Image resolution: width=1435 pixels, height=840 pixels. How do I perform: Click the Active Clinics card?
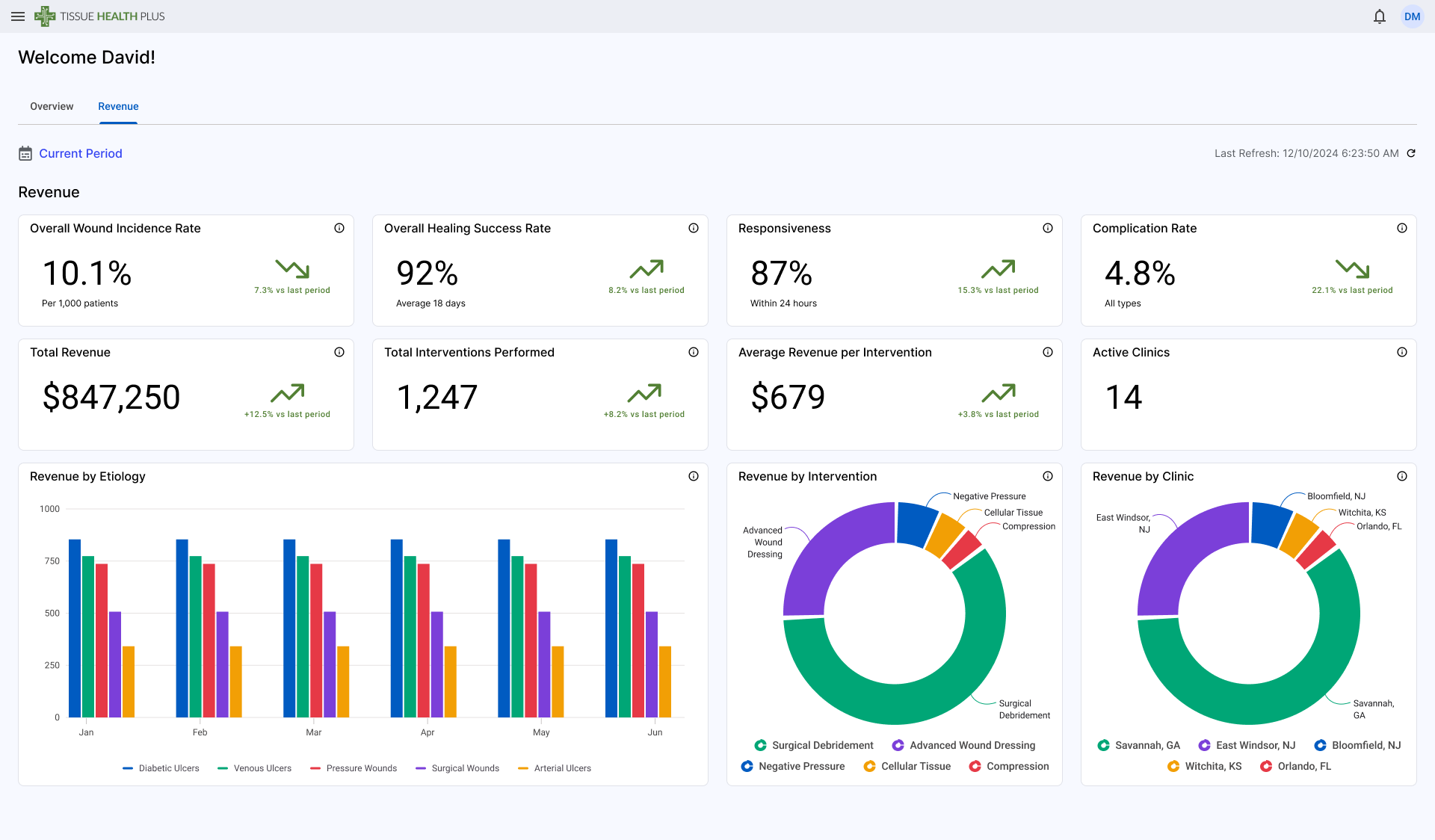pos(1247,395)
